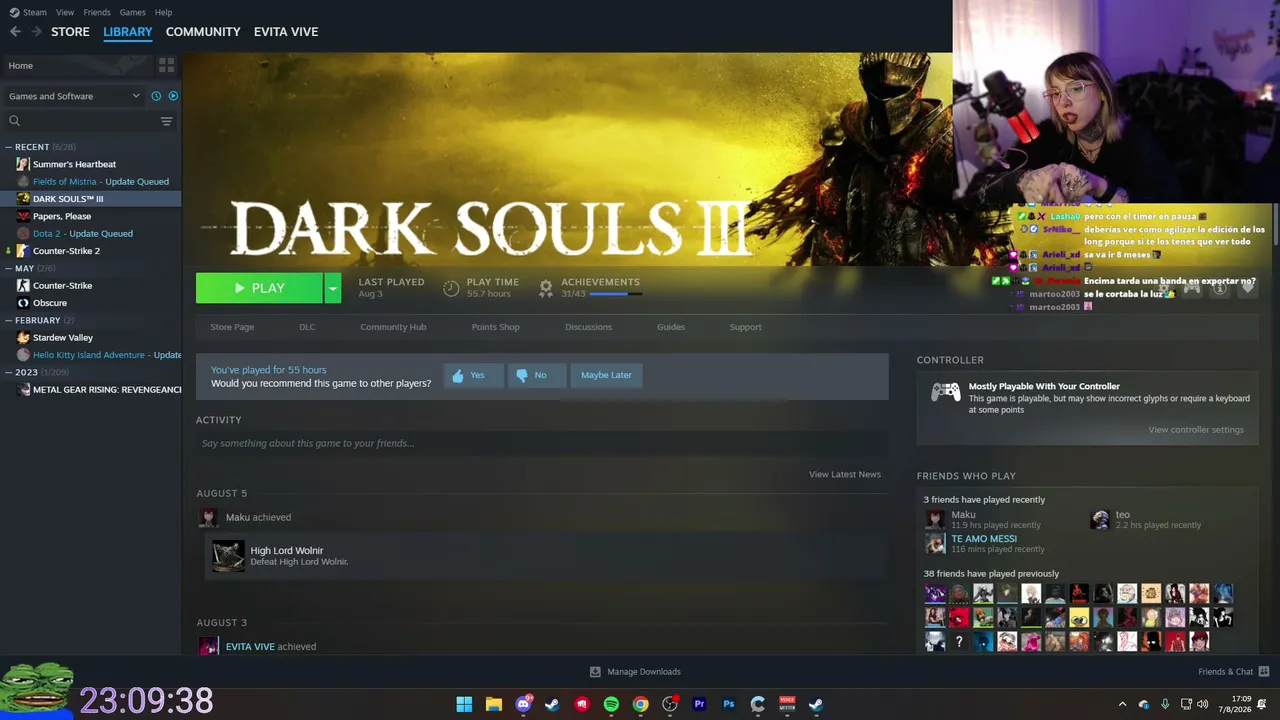Open the Help menu
This screenshot has height=720, width=1280.
[163, 12]
